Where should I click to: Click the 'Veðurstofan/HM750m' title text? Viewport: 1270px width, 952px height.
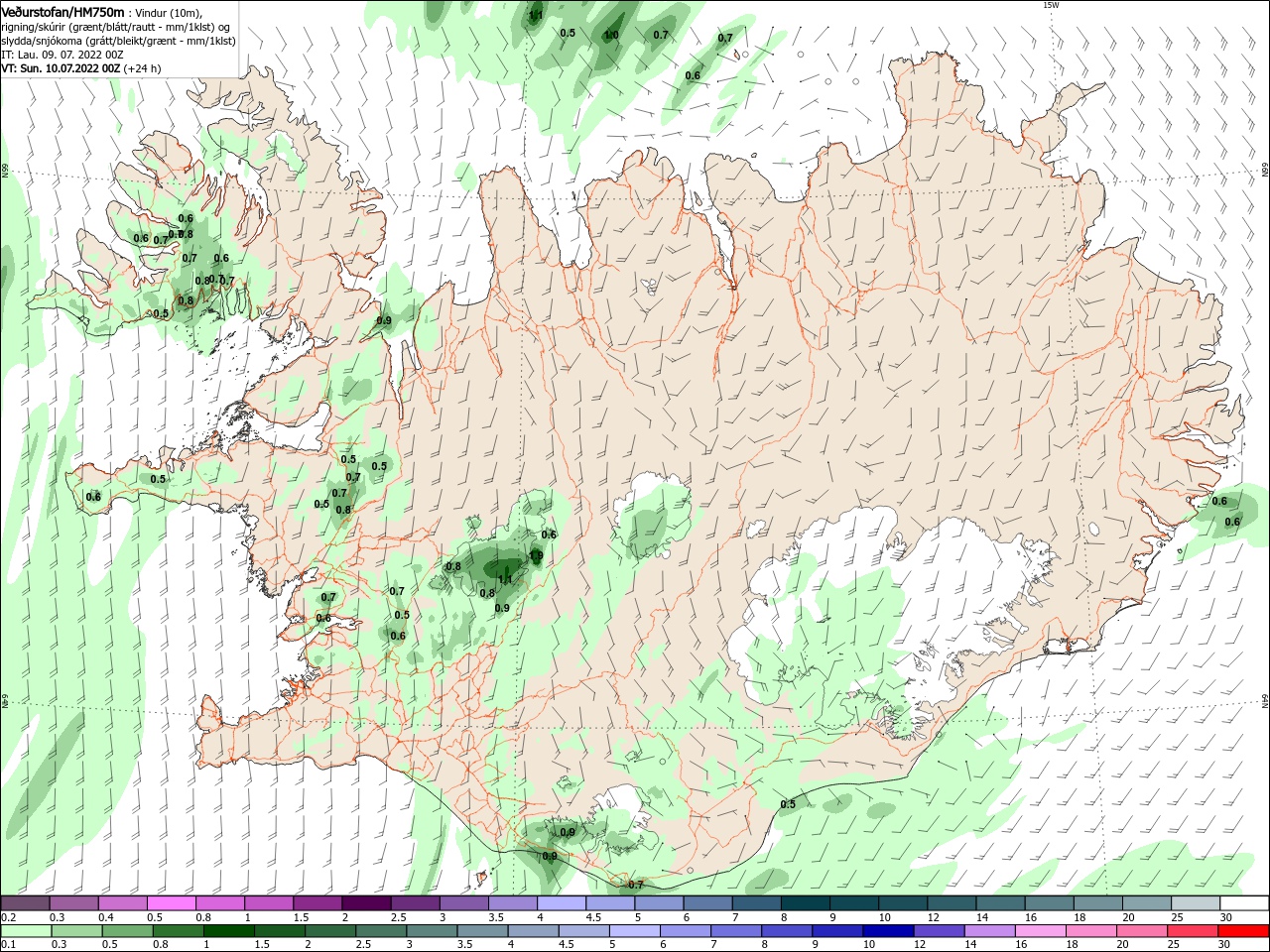point(63,11)
